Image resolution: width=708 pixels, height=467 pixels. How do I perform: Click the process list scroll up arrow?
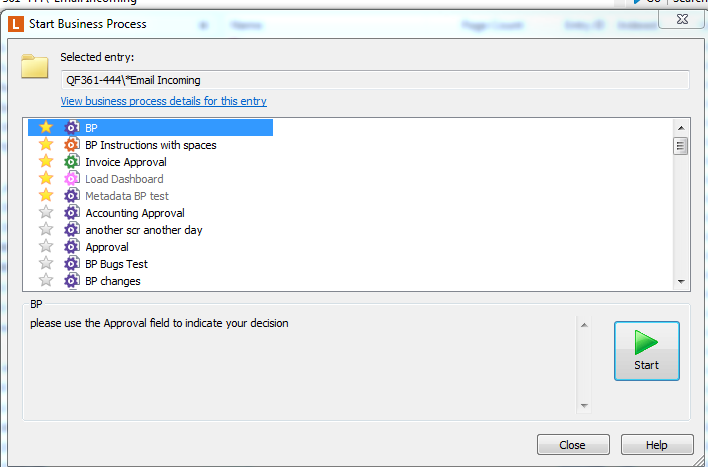pos(681,128)
